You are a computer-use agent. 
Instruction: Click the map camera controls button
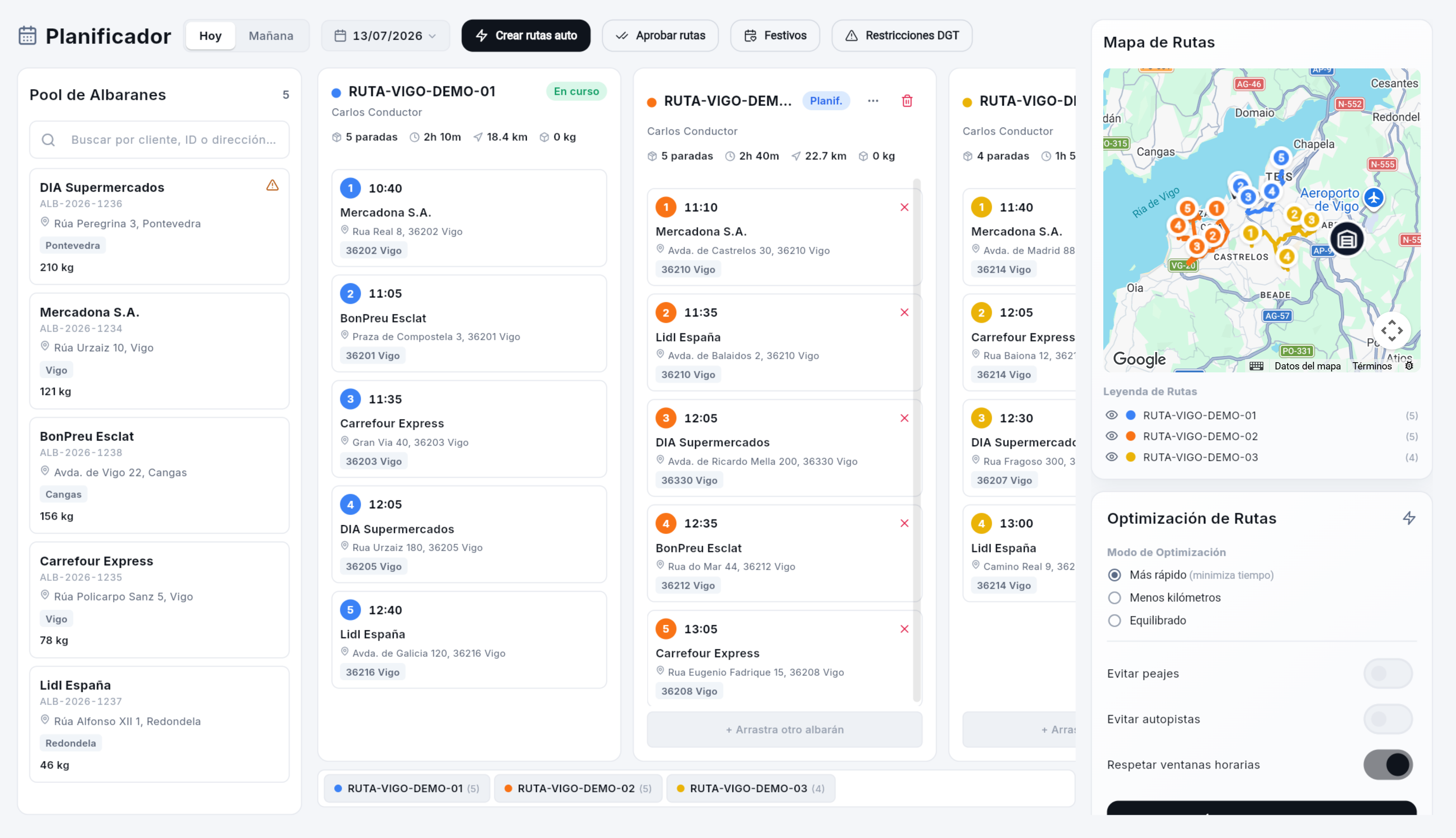click(x=1391, y=331)
